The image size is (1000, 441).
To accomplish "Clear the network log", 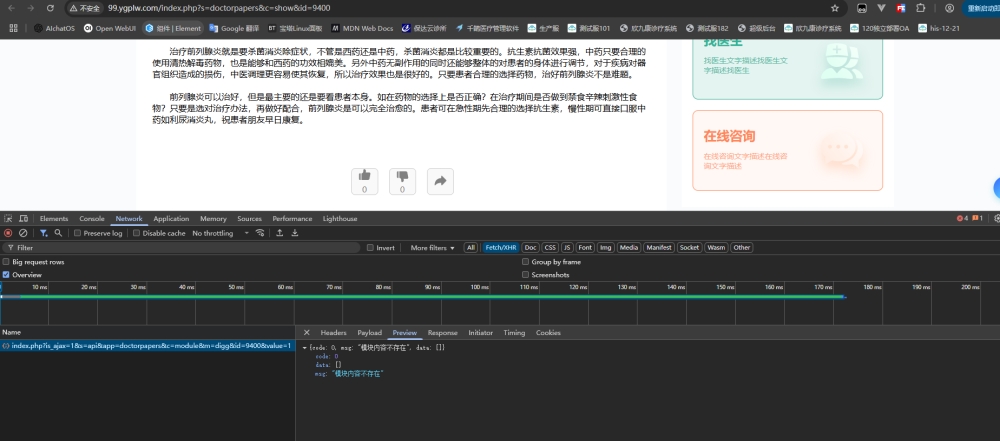I will (x=23, y=233).
